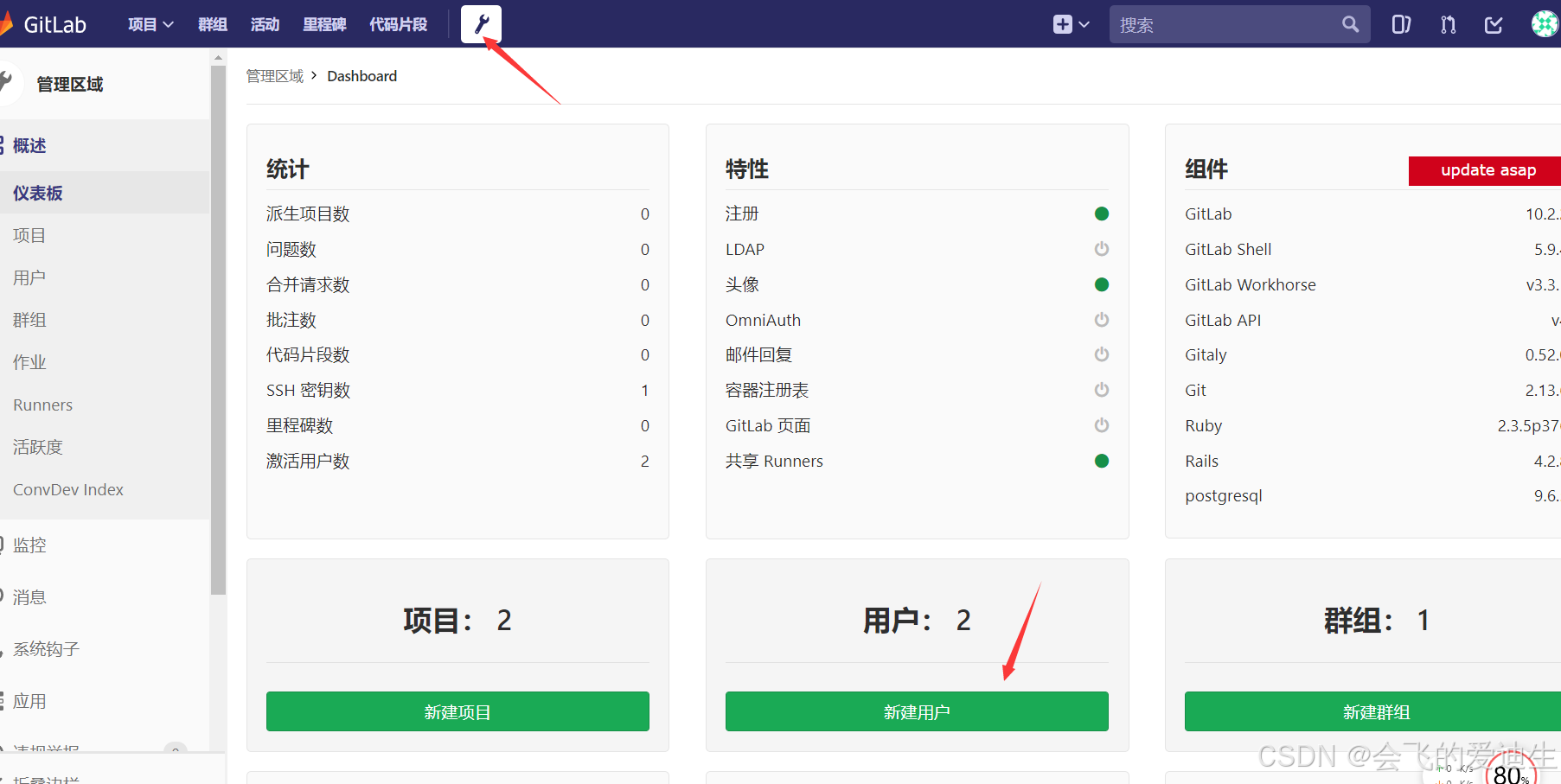Click the sidebar vertical scrollbar
The image size is (1561, 784).
pyautogui.click(x=218, y=328)
